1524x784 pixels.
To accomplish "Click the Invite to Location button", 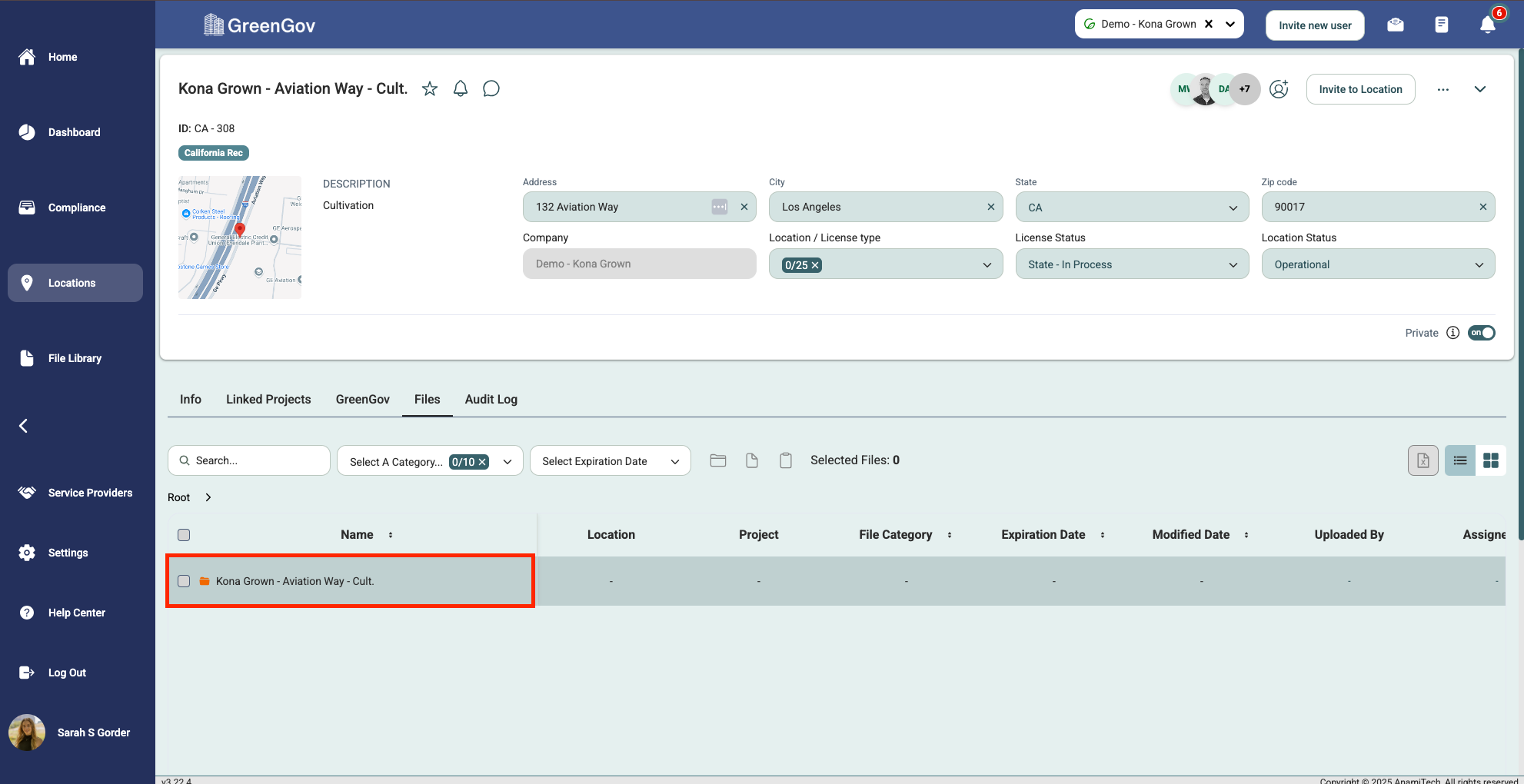I will click(1360, 89).
